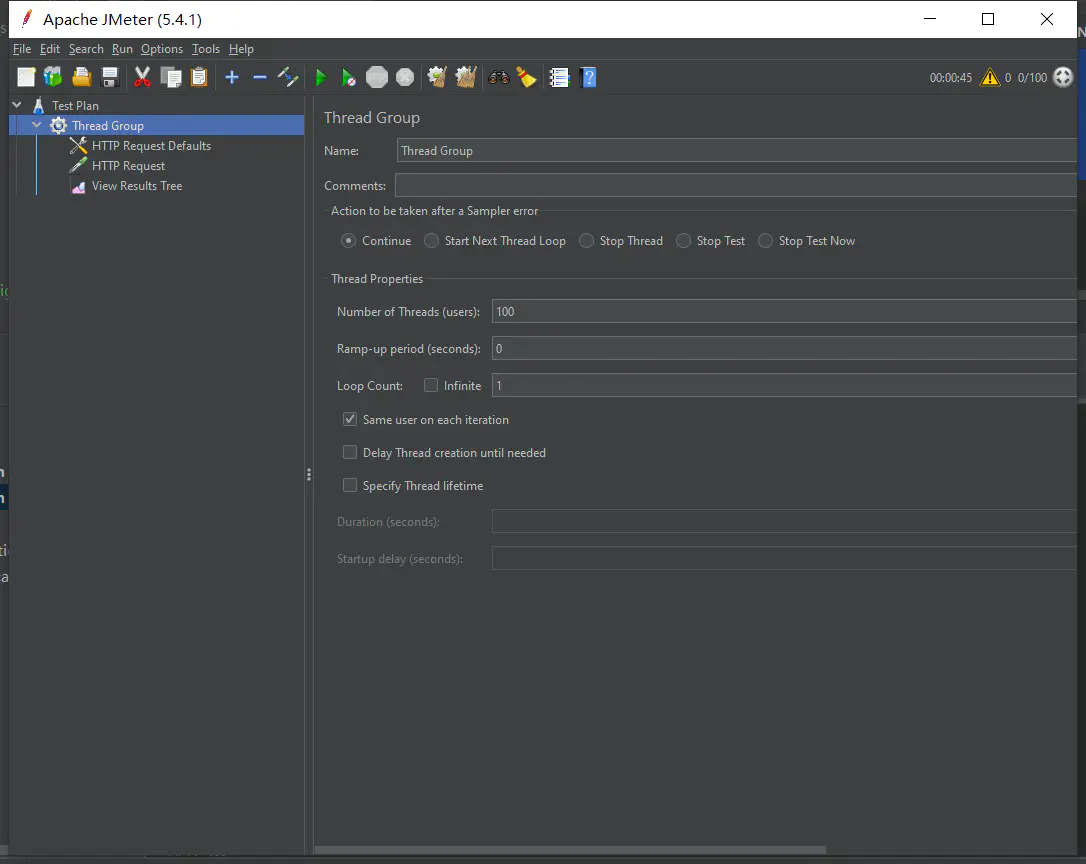Open Search using binoculars icon
The height and width of the screenshot is (864, 1086).
click(499, 77)
